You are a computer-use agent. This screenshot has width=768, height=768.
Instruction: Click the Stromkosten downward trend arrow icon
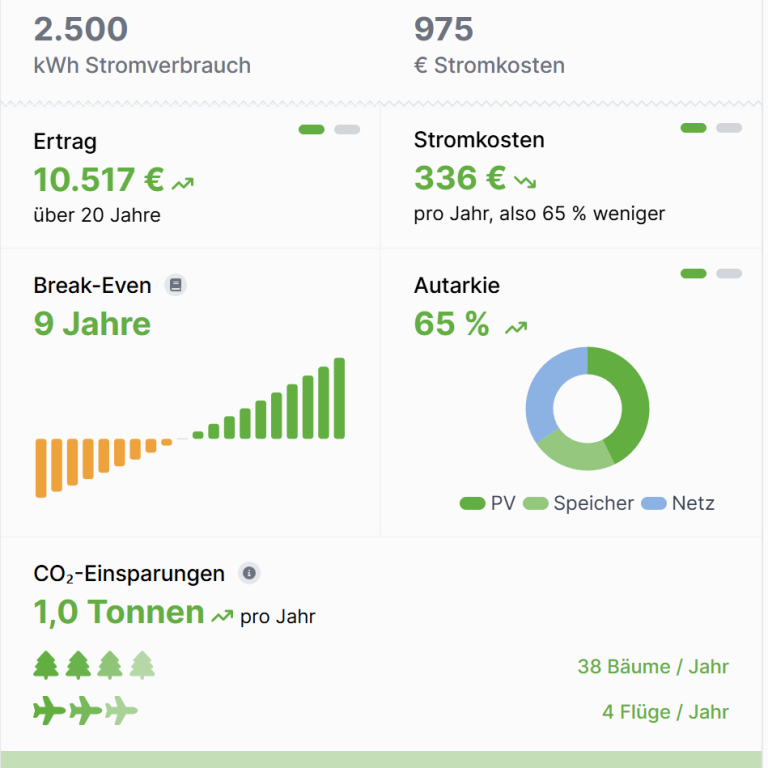[525, 182]
